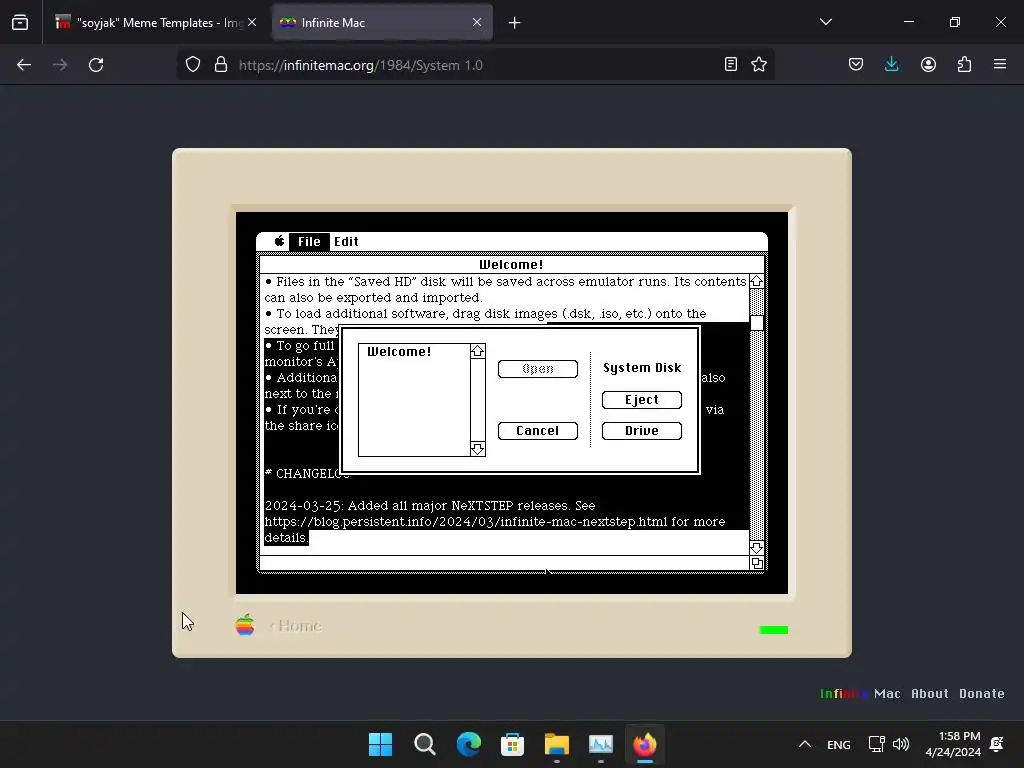Toggle reader view
This screenshot has height=768, width=1024.
[731, 65]
